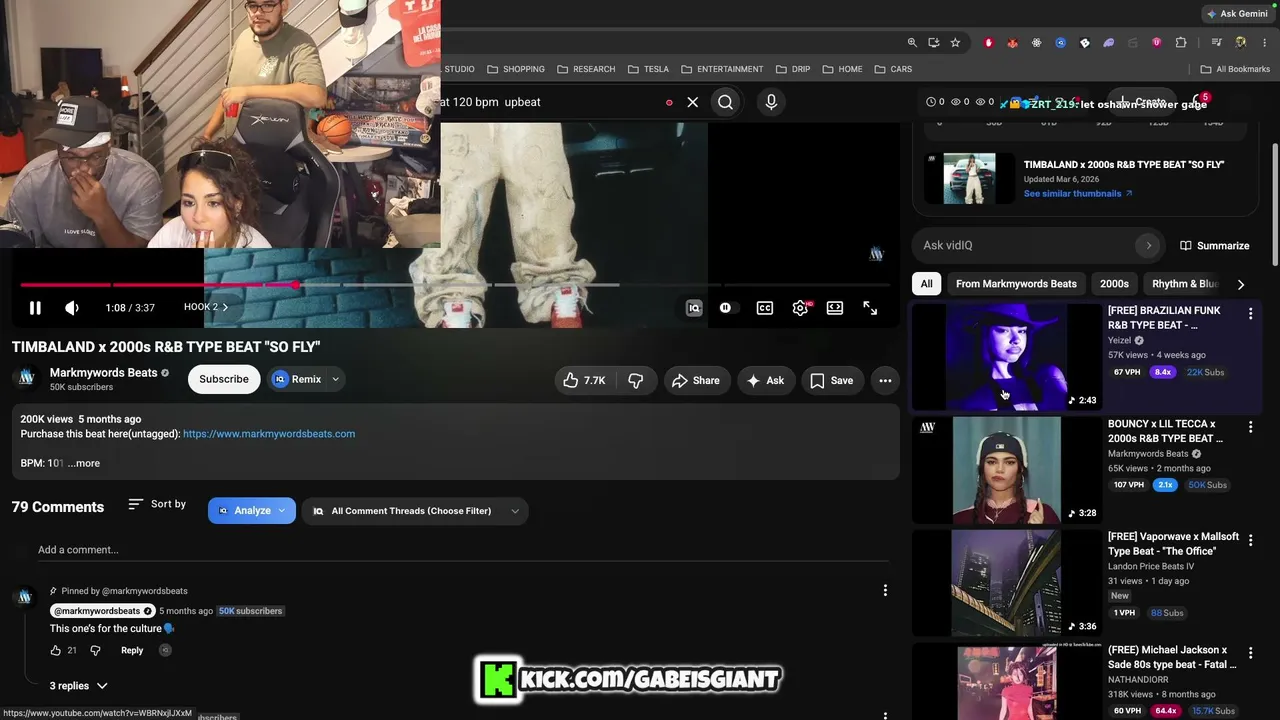Image resolution: width=1280 pixels, height=720 pixels.
Task: Open the HOOK 2 chapter list
Action: (x=205, y=307)
